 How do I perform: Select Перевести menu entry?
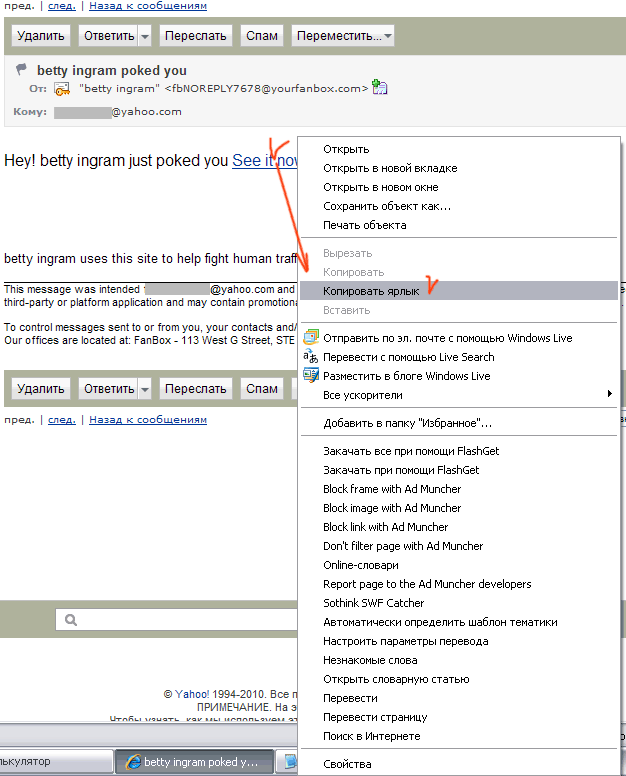point(459,698)
